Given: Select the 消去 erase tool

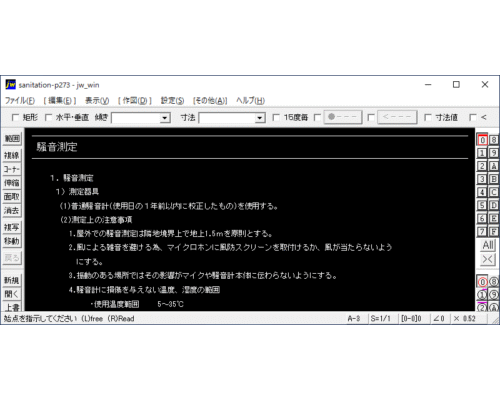Looking at the screenshot, I should (12, 210).
